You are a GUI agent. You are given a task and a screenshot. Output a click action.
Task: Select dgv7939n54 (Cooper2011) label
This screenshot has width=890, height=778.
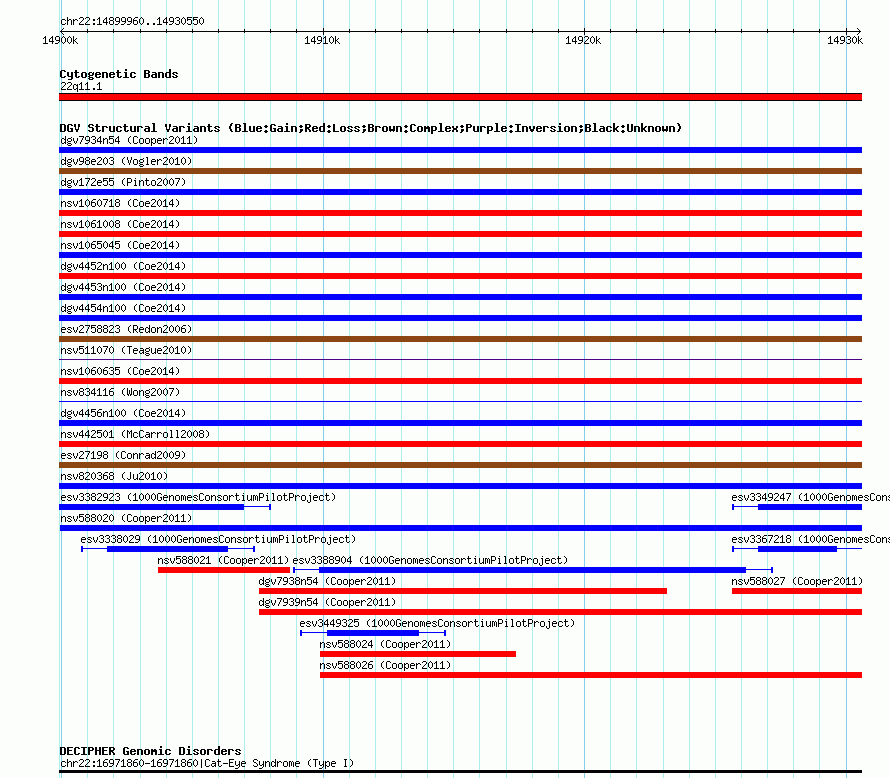pos(327,603)
